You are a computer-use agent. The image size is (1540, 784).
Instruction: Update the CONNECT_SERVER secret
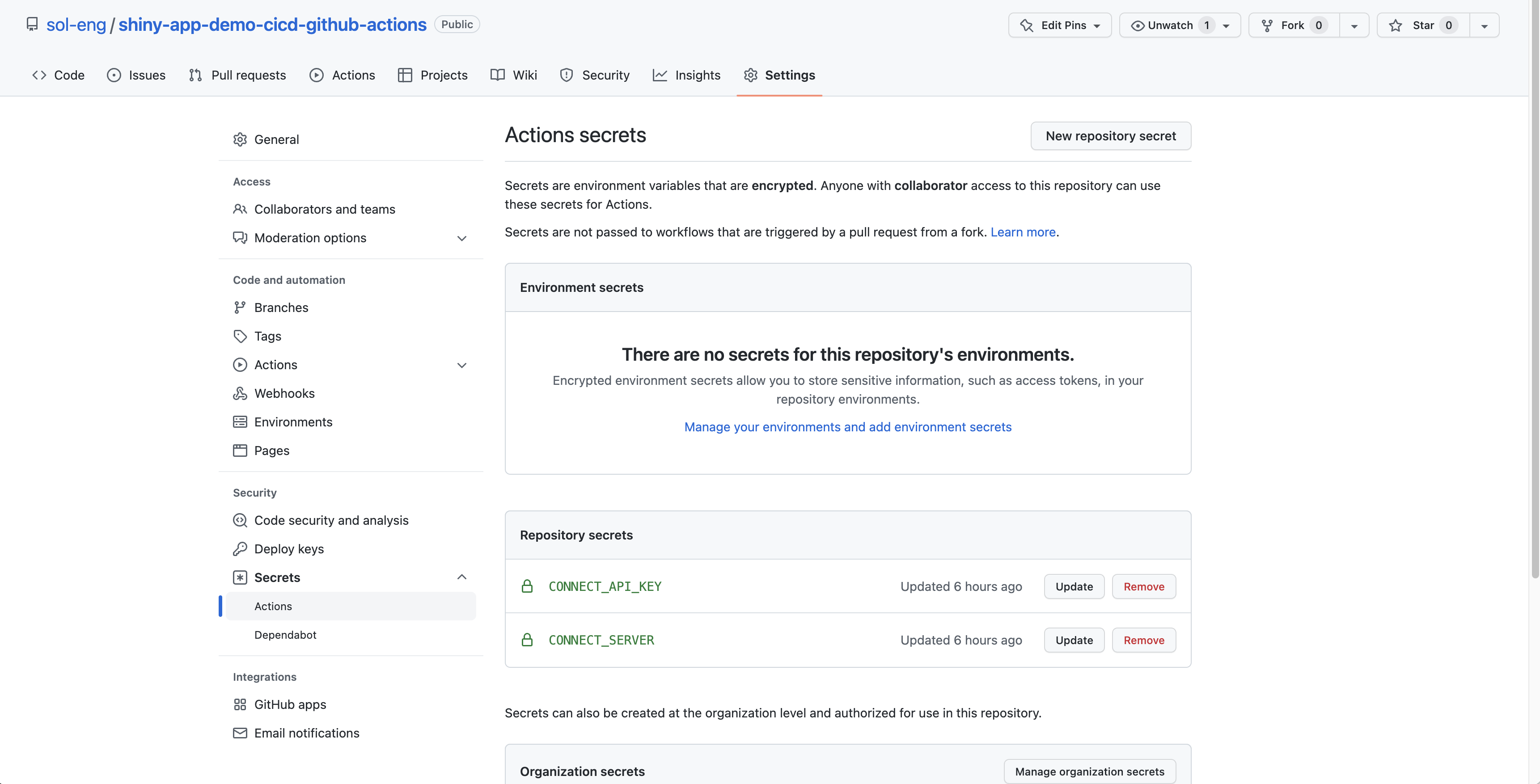1074,640
